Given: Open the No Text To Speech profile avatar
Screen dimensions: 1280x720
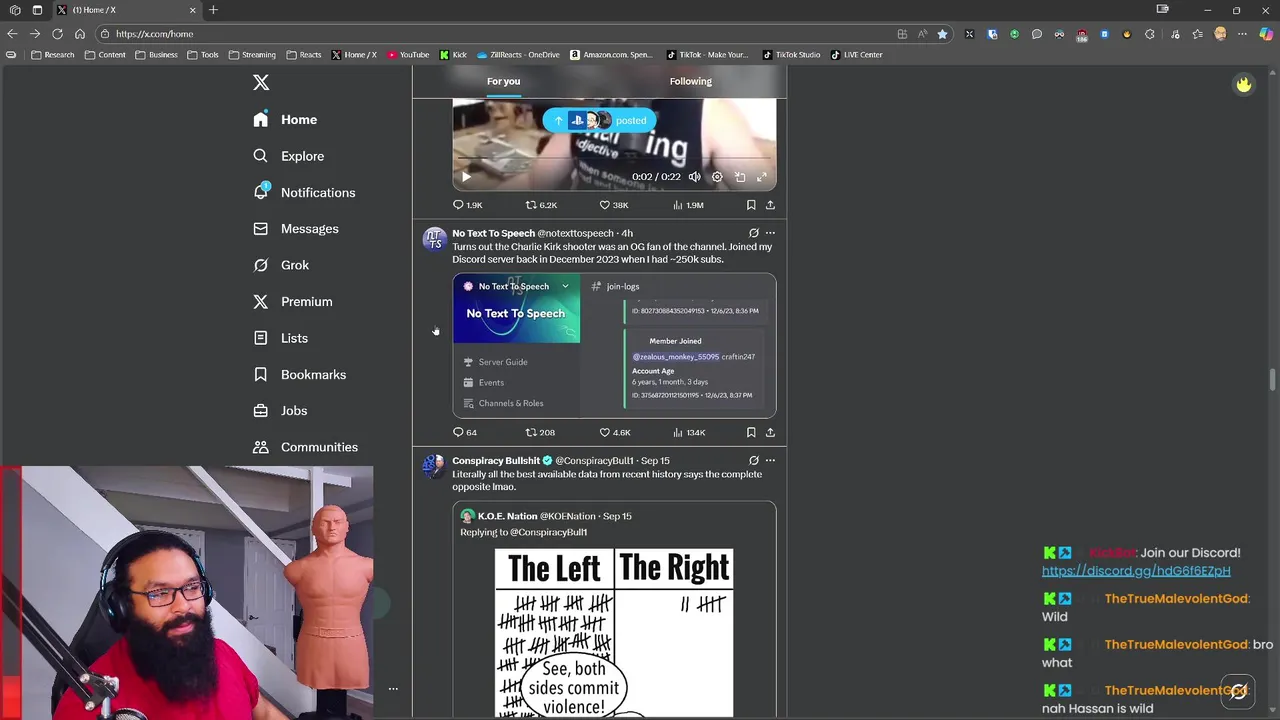Looking at the screenshot, I should pyautogui.click(x=434, y=239).
